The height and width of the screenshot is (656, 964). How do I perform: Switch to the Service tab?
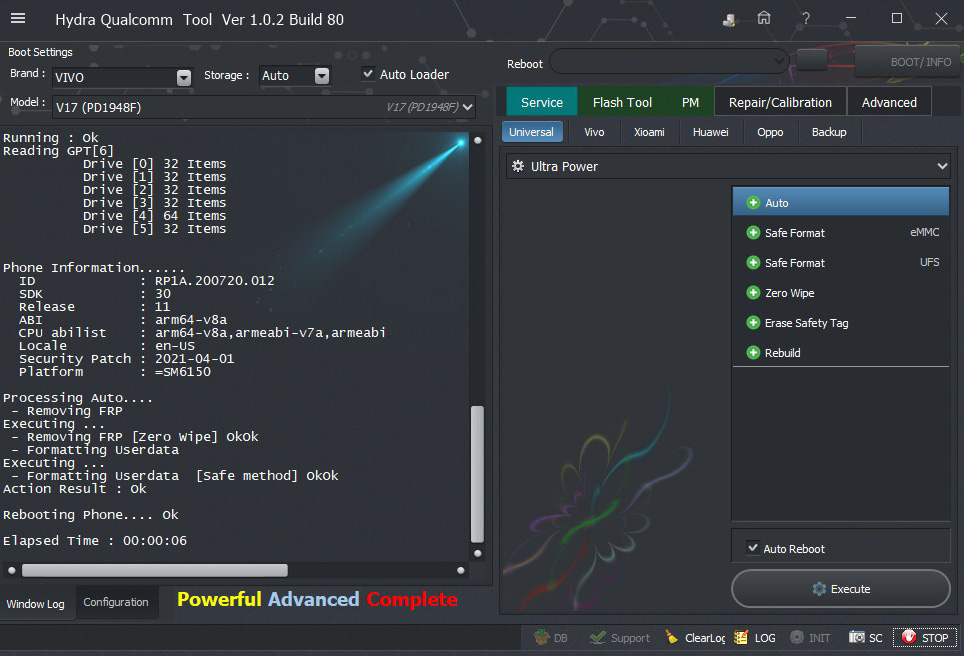tap(542, 102)
